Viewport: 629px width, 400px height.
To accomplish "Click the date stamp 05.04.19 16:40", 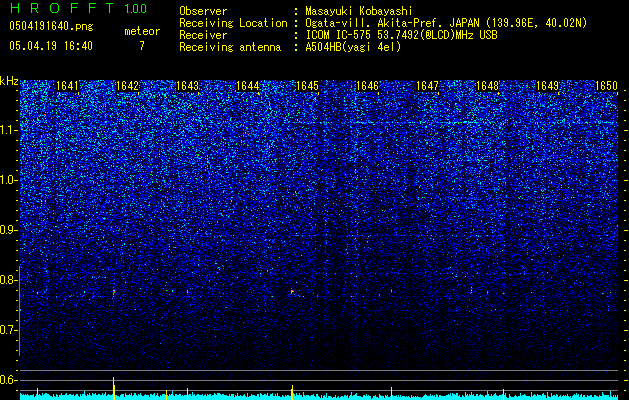I will click(x=51, y=46).
